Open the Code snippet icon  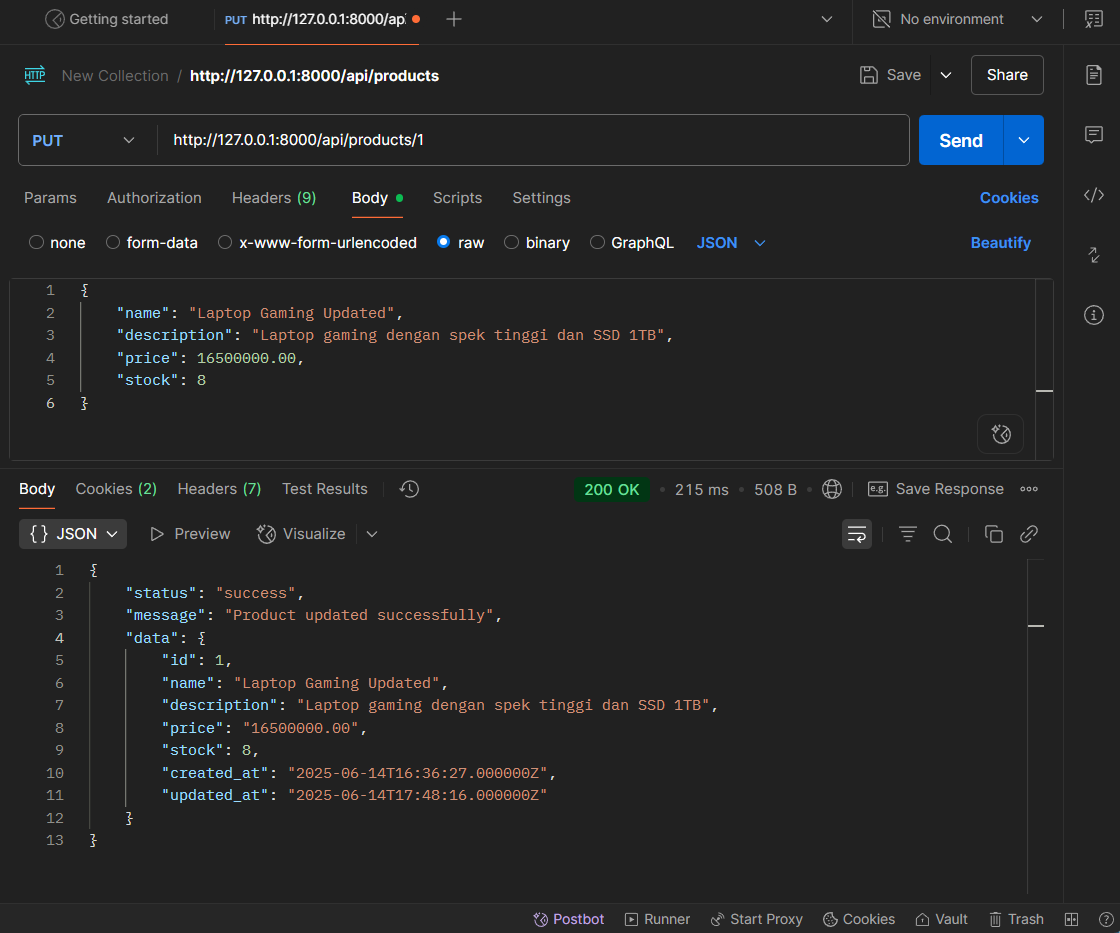click(1094, 195)
